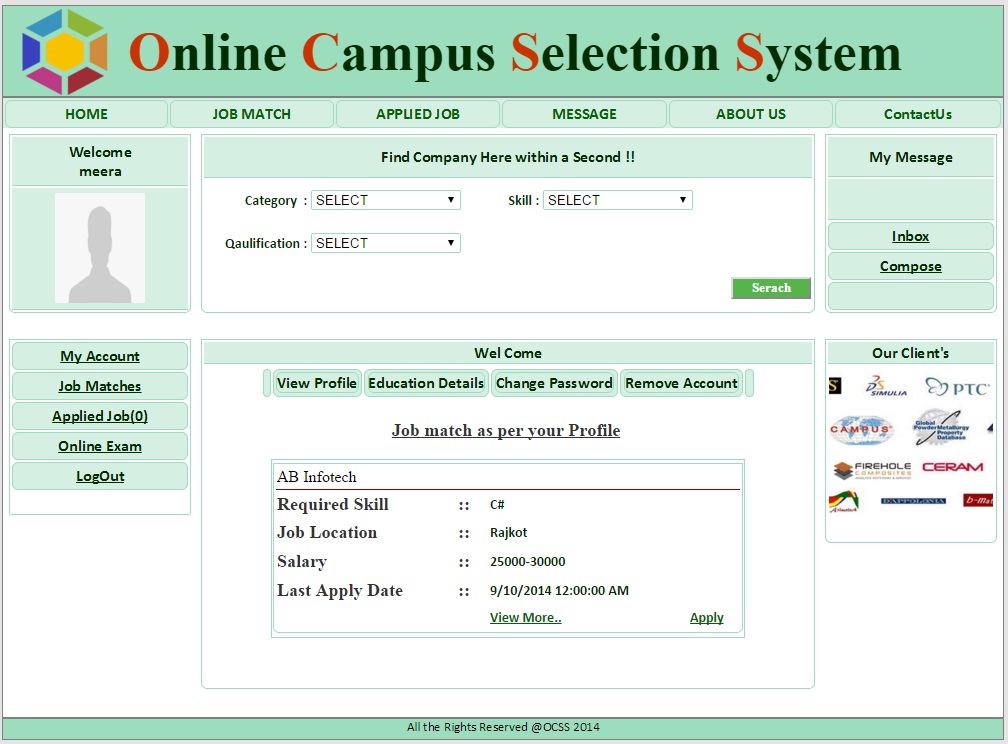The image size is (1008, 744).
Task: Click Apply link for AB Infotech job
Action: 706,618
